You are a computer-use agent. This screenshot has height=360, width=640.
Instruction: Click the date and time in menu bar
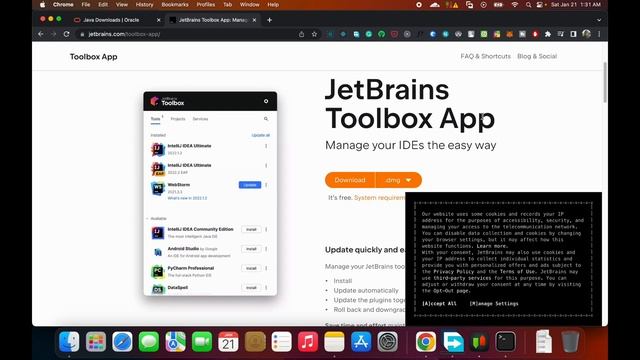pos(576,5)
